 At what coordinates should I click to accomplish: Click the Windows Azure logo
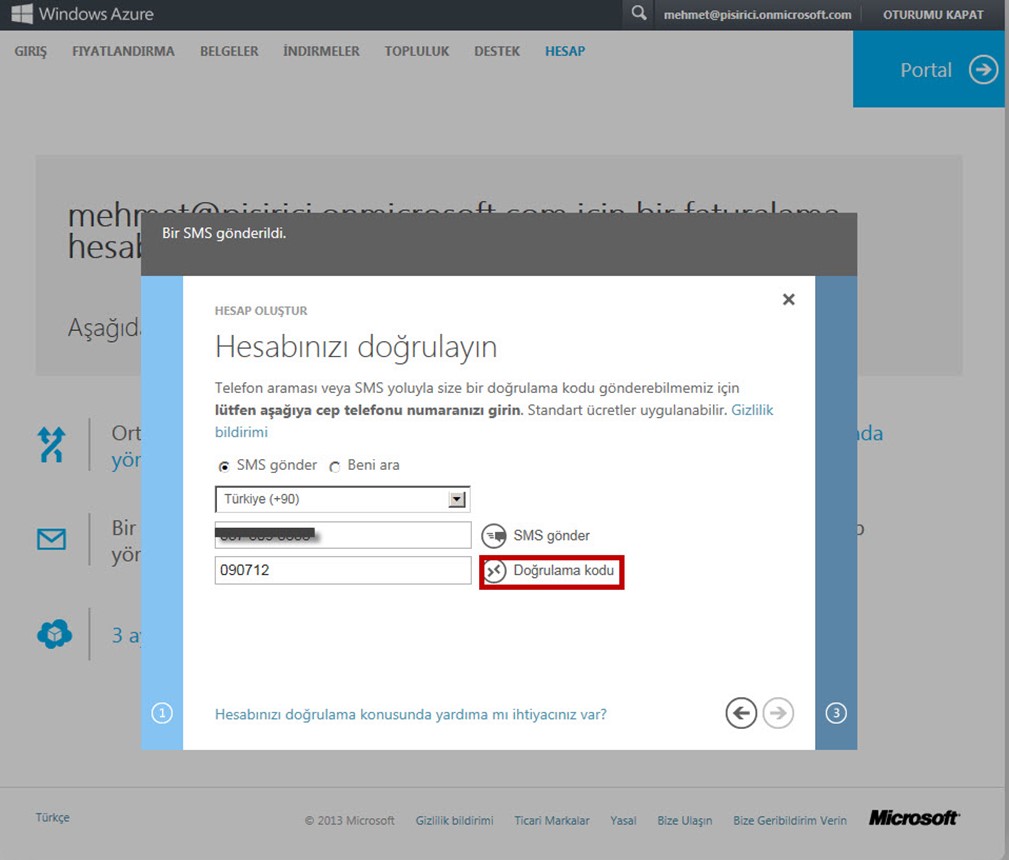click(x=82, y=15)
